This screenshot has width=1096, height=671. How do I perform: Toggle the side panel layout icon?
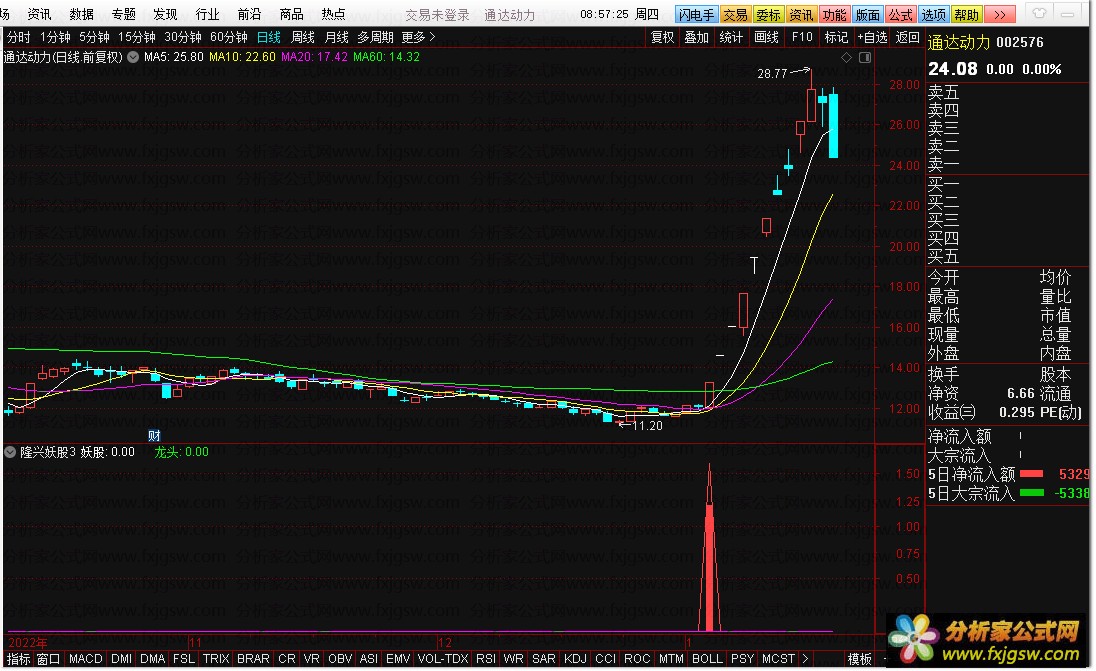[865, 57]
